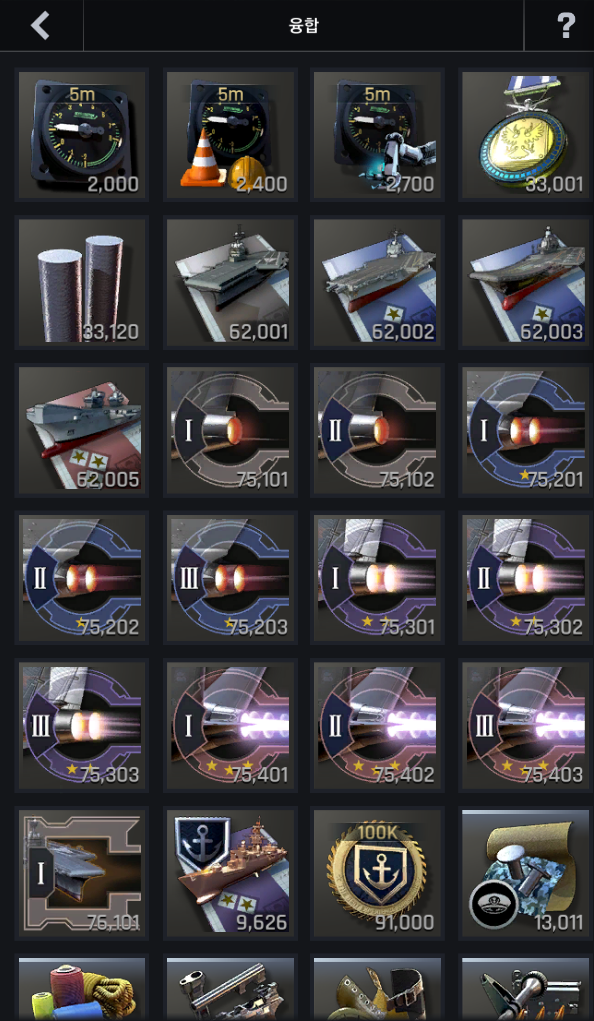Select the 5m speedup item with 2,000 count
The image size is (594, 1021).
pos(82,135)
